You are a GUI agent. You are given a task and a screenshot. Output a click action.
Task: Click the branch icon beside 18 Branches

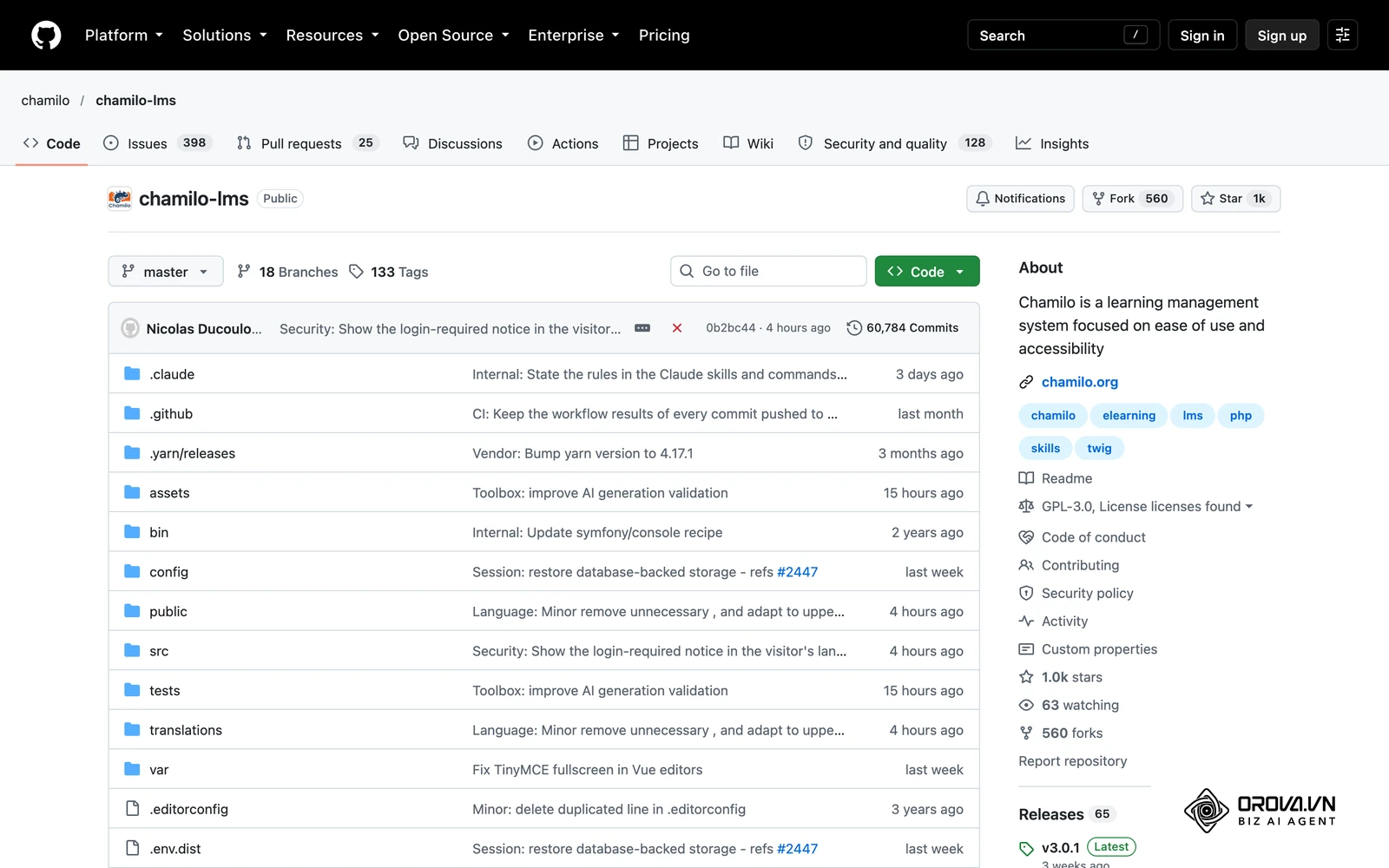tap(244, 272)
